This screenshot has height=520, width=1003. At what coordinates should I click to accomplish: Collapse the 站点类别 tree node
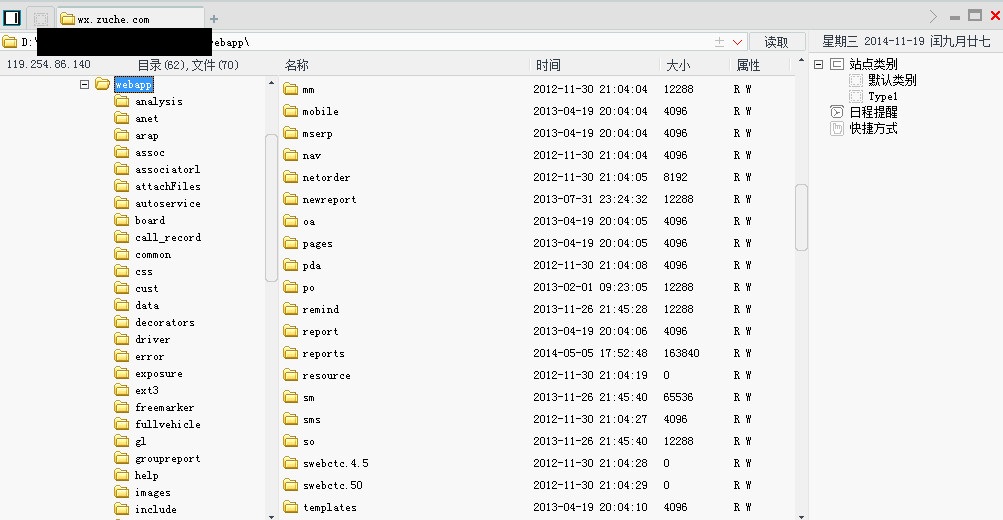[818, 65]
